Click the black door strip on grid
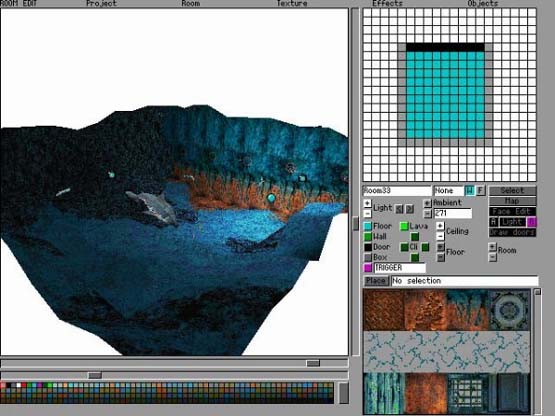Viewport: 555px width, 416px height. tap(445, 47)
